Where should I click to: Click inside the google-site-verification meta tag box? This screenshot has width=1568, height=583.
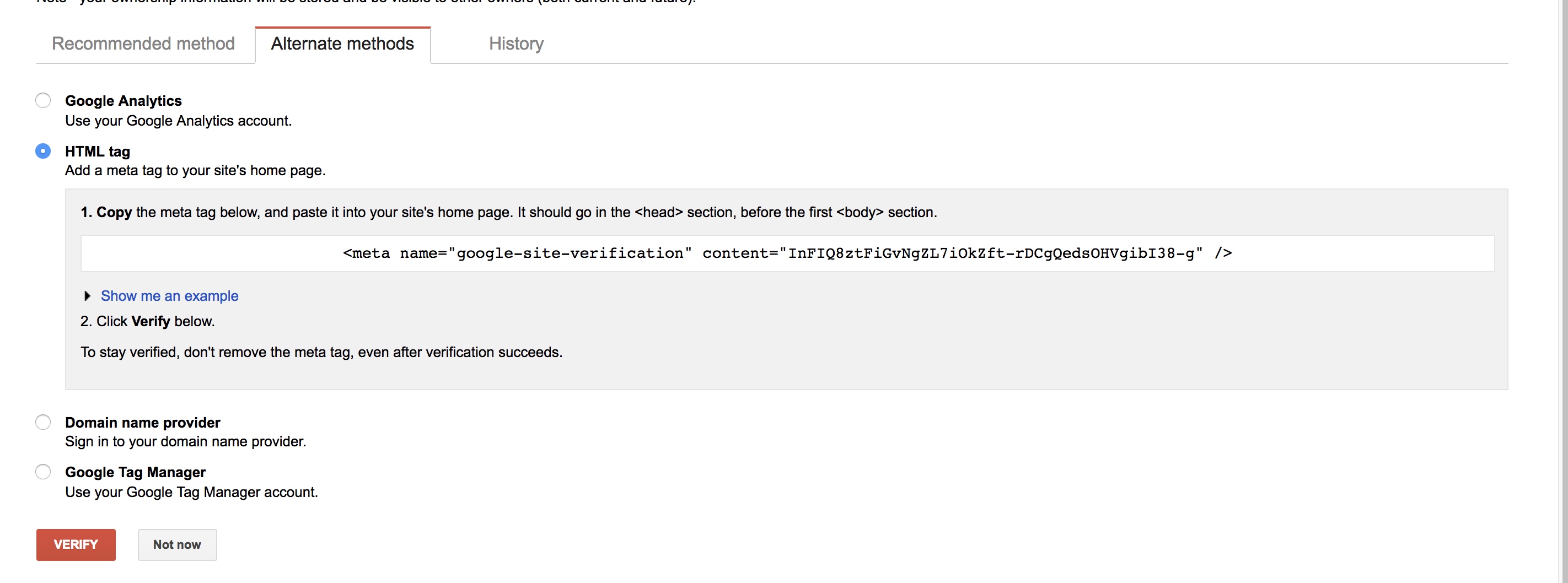coord(786,253)
